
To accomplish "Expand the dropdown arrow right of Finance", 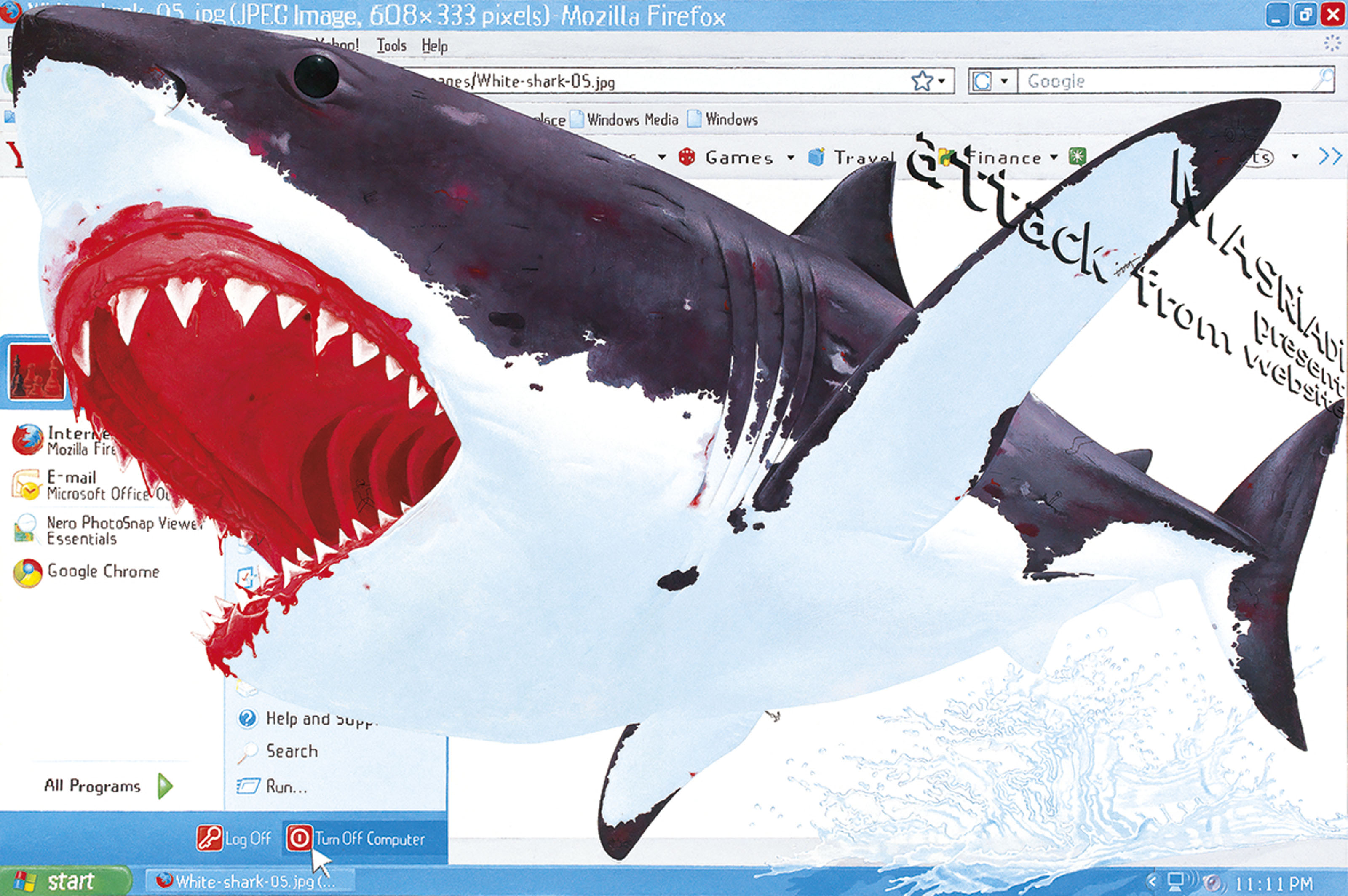I will [1054, 157].
